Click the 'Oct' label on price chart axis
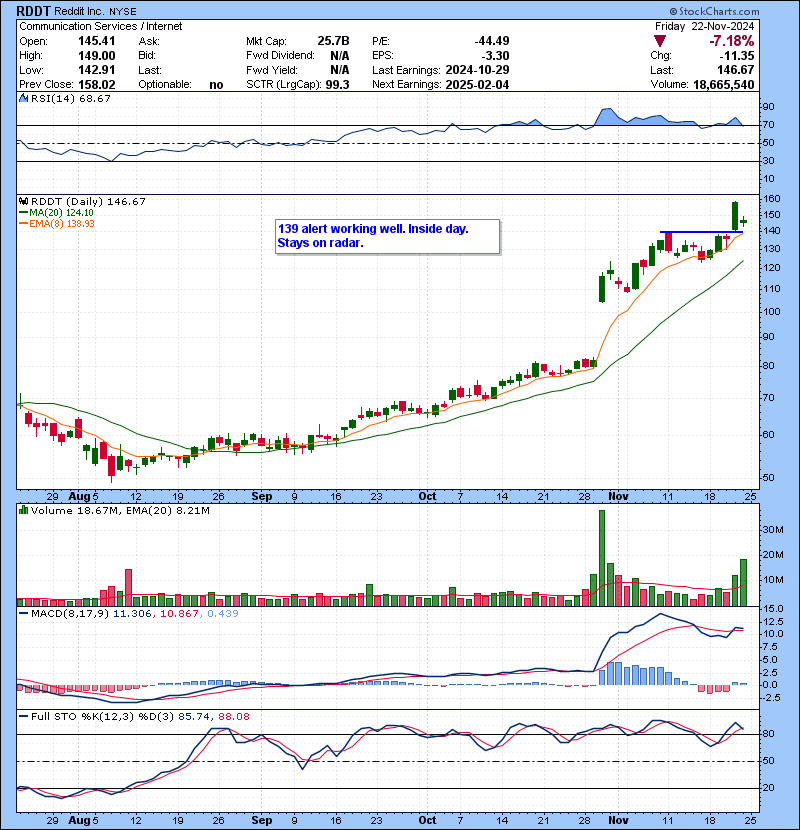This screenshot has height=830, width=800. coord(427,496)
